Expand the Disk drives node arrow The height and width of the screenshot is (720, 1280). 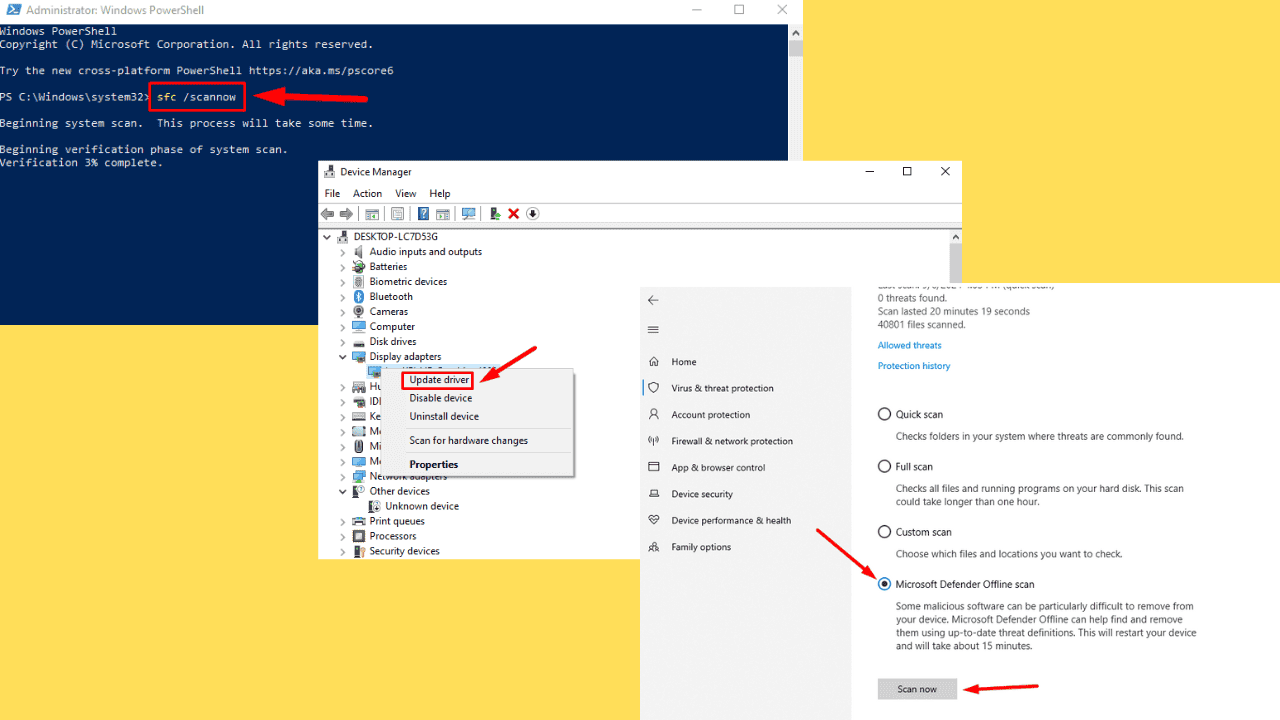(343, 342)
